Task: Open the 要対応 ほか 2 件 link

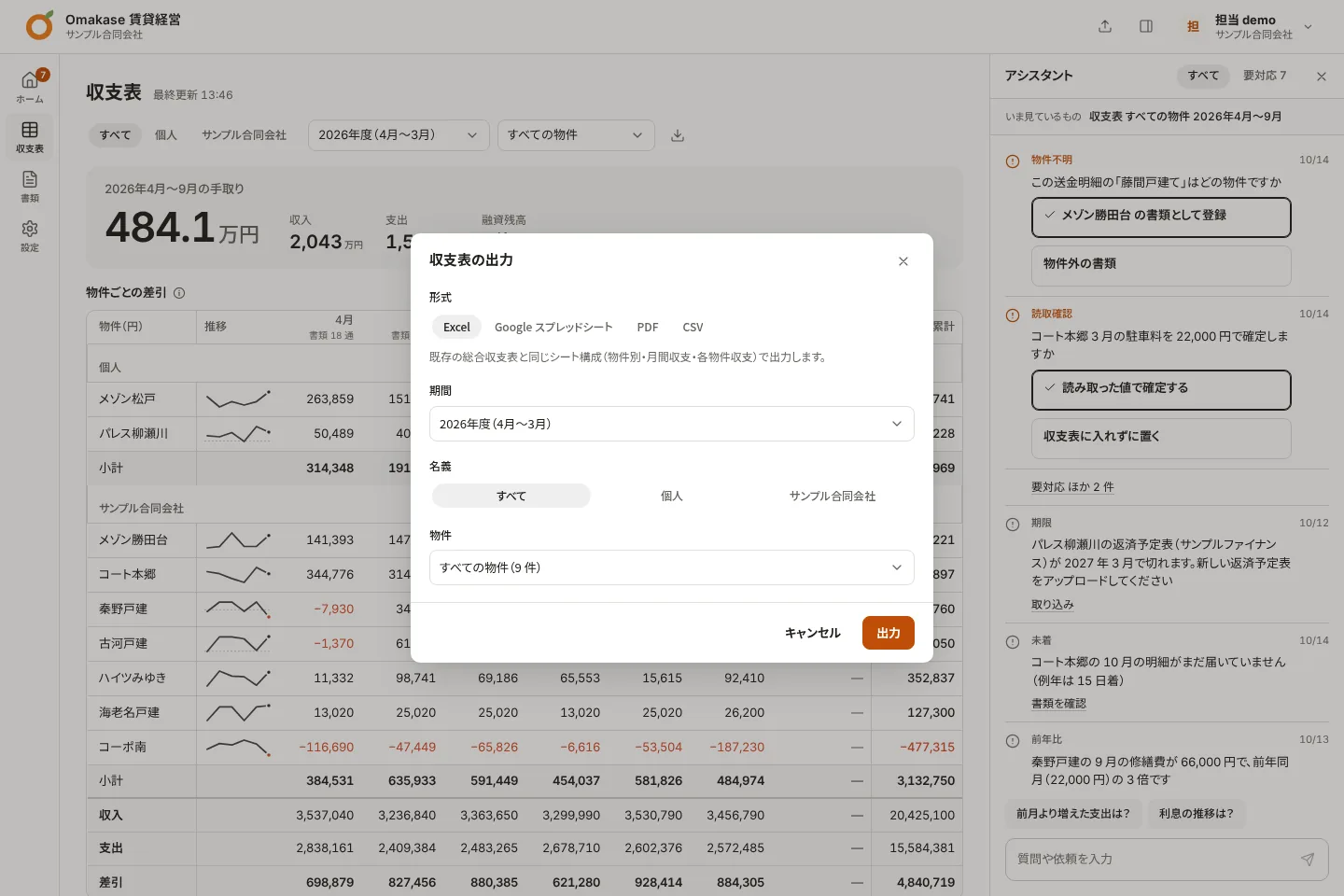Action: point(1072,487)
